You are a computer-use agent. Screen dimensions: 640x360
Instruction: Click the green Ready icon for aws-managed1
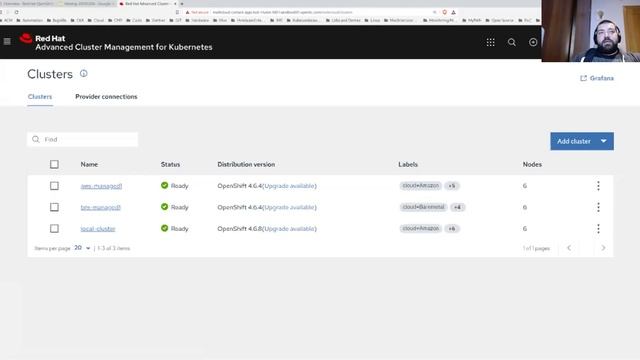[164, 185]
